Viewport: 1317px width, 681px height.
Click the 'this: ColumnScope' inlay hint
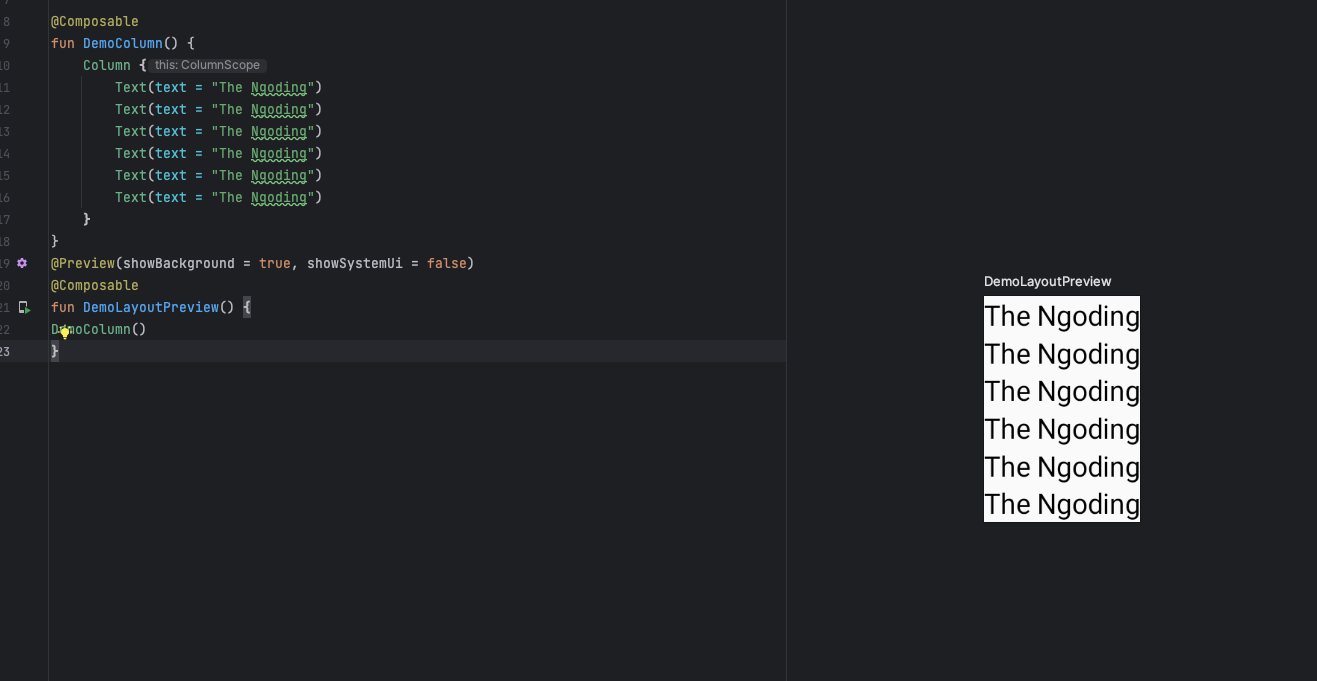[x=207, y=65]
